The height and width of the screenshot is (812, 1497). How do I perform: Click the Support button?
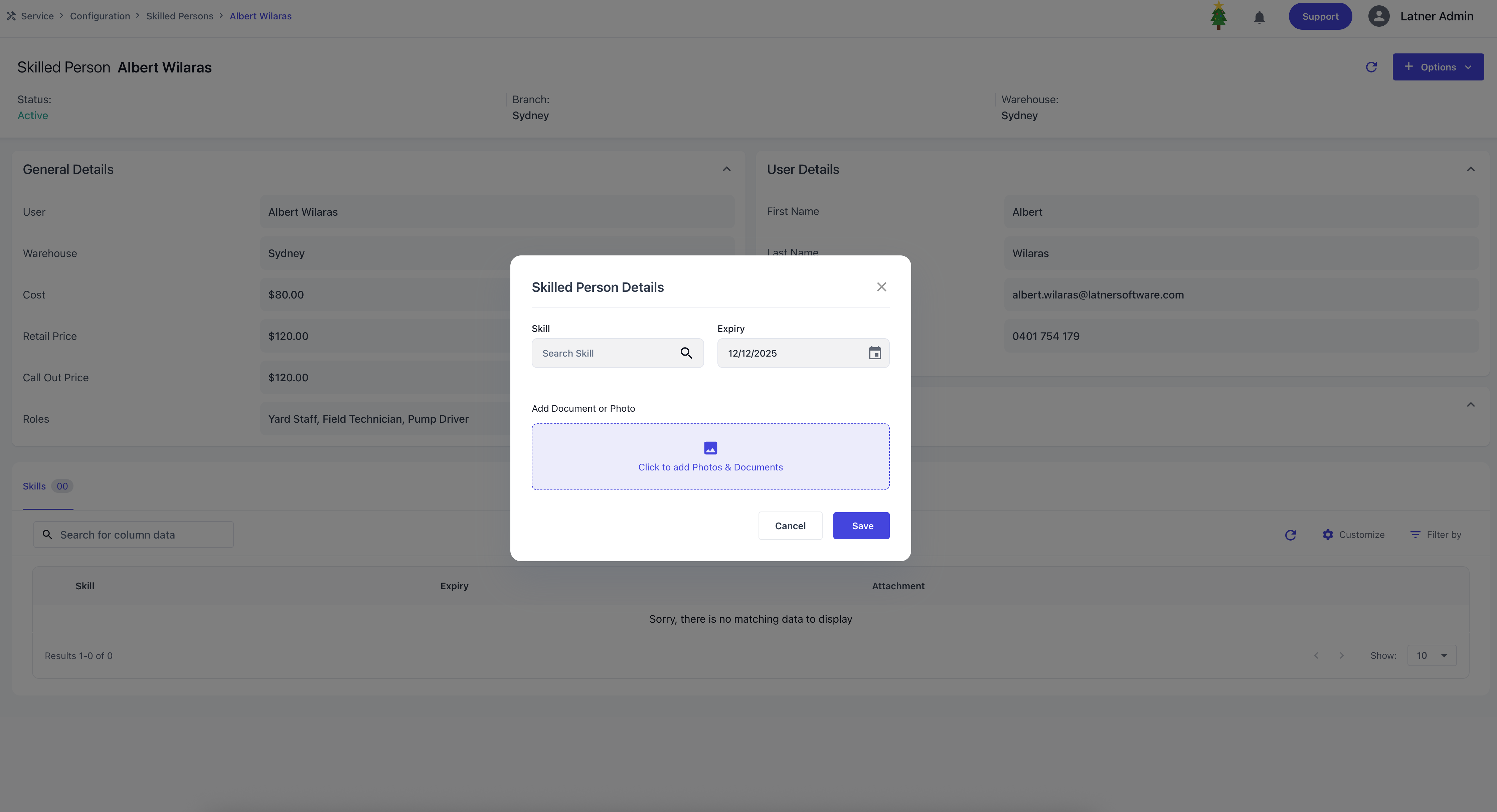[1320, 16]
